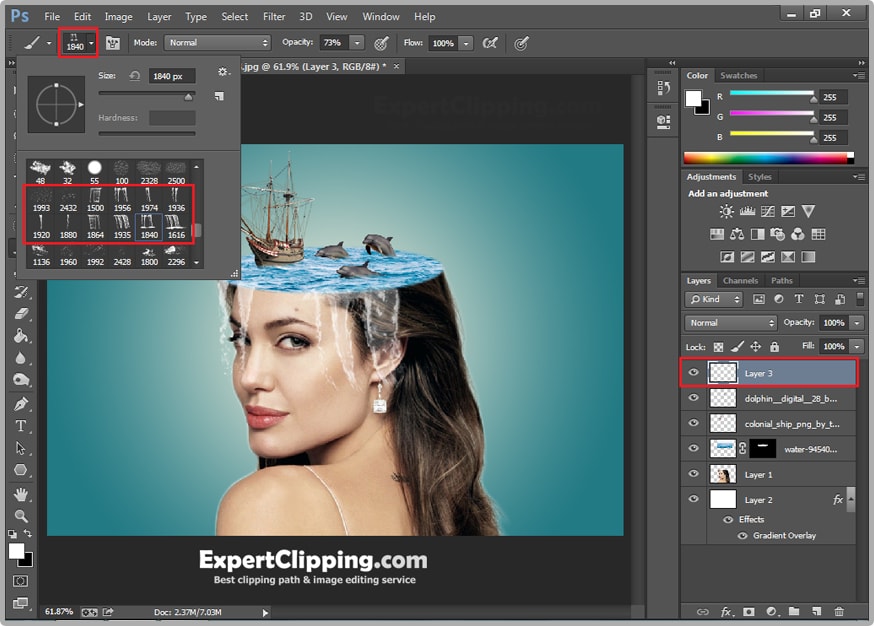Hide the dolphin__digital__28_b layer

pos(693,397)
